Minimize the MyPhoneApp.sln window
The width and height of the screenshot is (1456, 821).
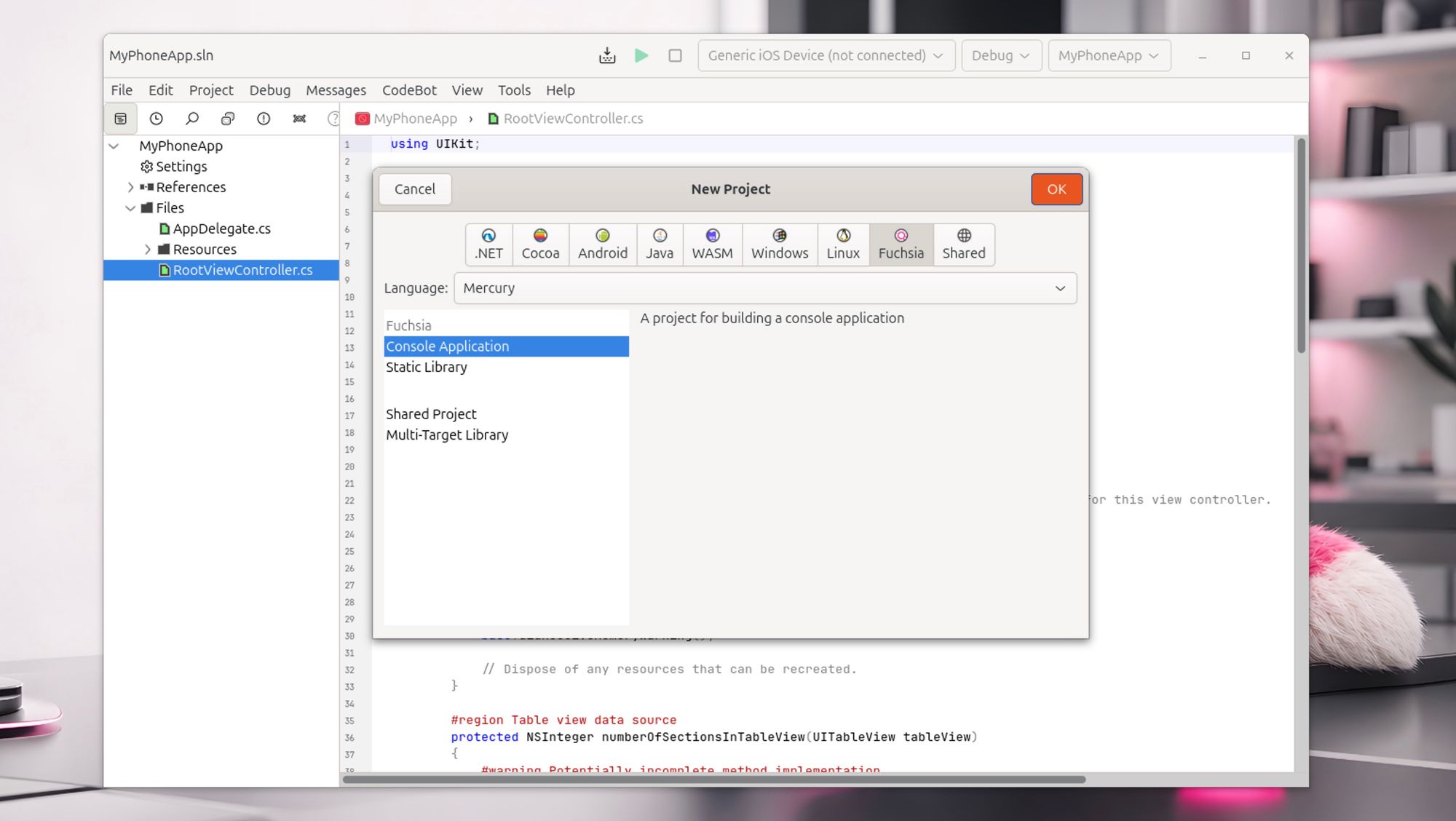tap(1203, 56)
